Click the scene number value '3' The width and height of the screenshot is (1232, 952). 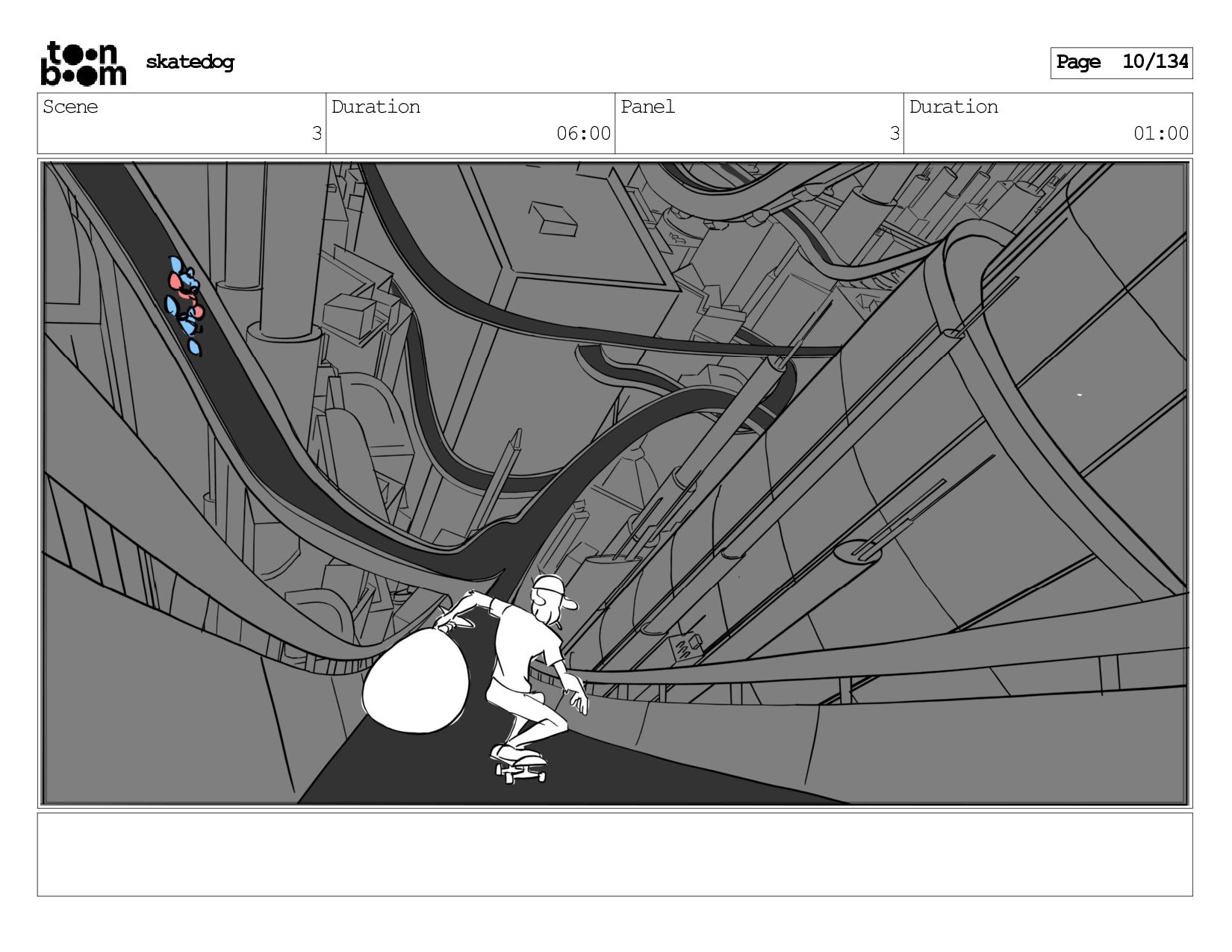317,134
